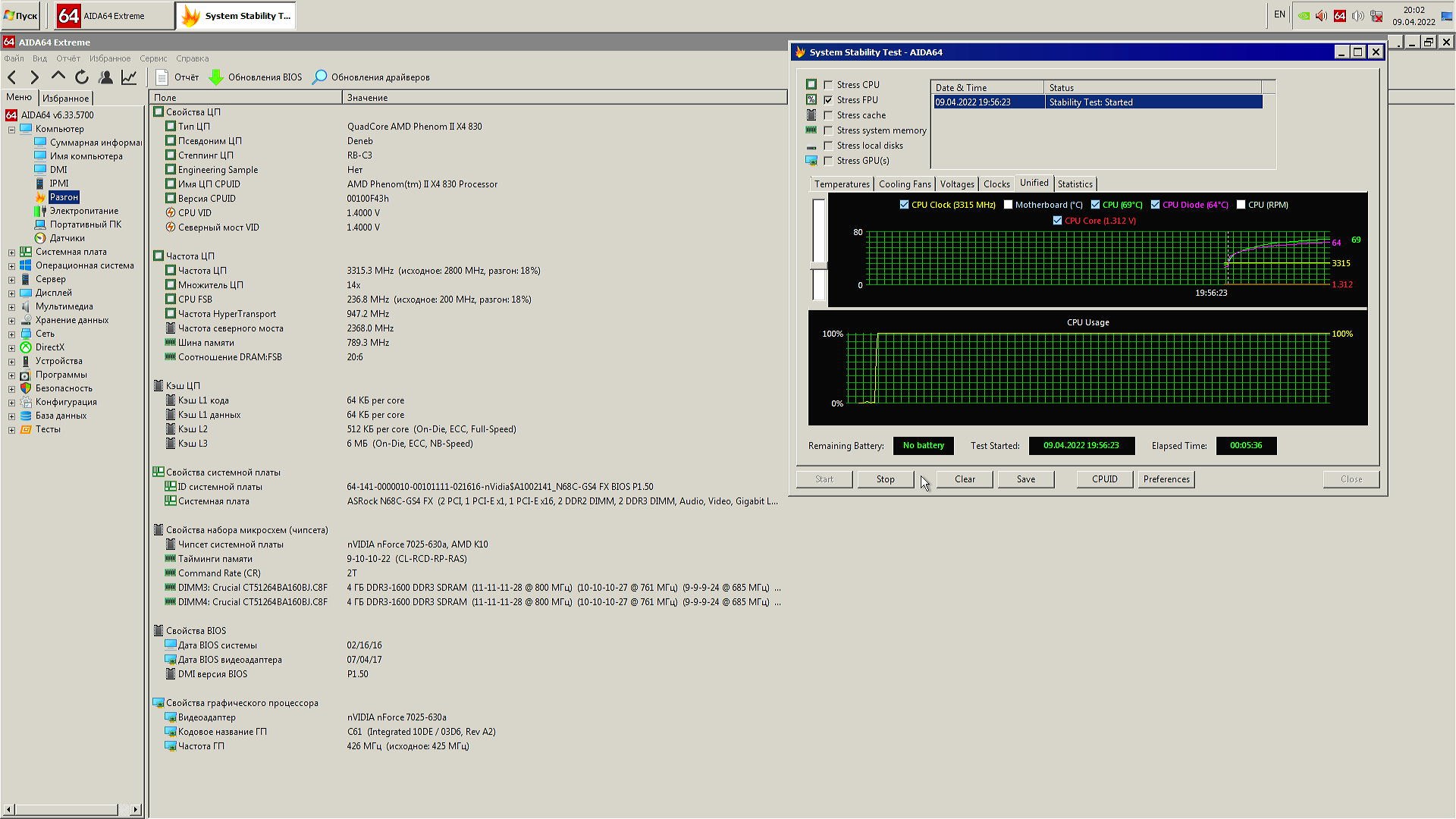Click the graph vertical scale slider
Image resolution: width=1456 pixels, height=819 pixels.
pos(818,265)
